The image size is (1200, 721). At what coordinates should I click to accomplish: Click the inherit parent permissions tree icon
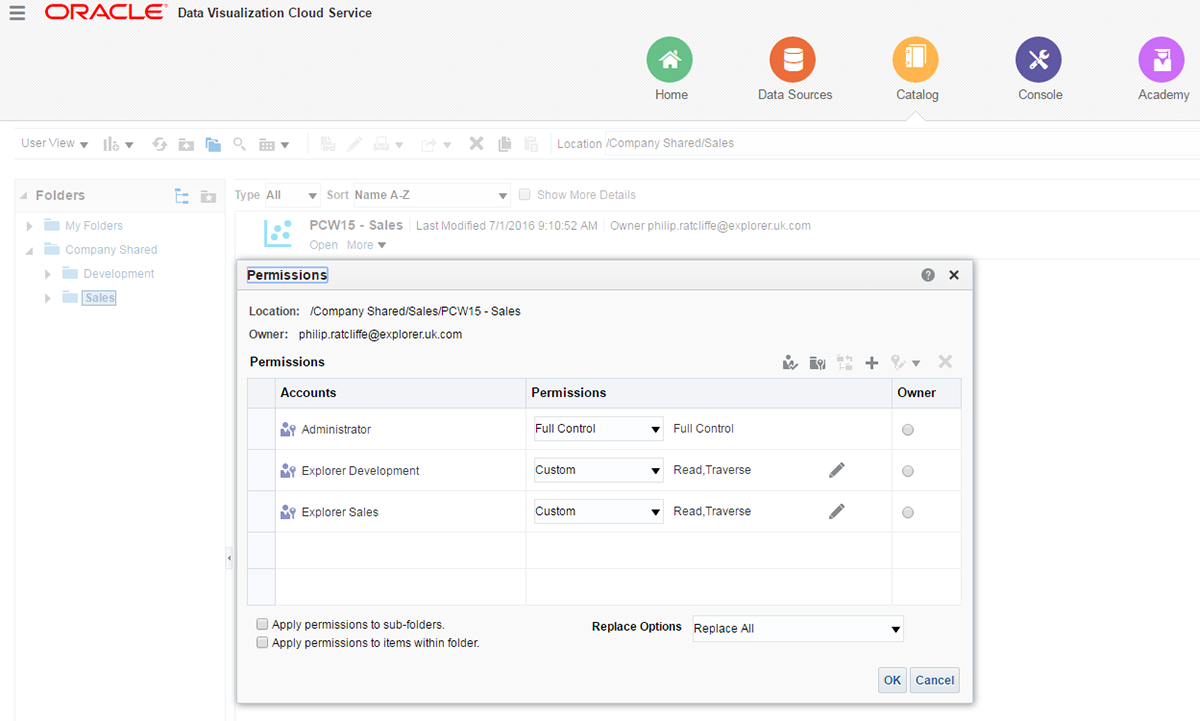[x=844, y=363]
